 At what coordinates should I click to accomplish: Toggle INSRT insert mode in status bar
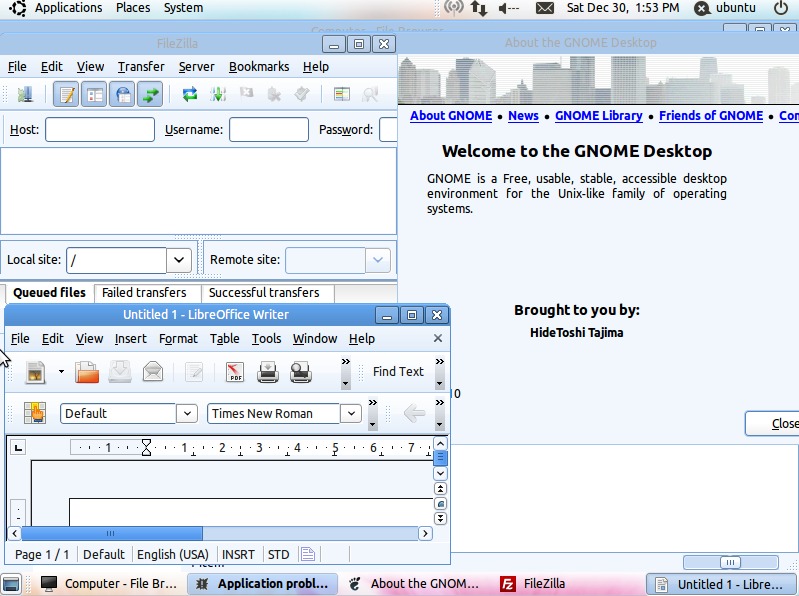click(238, 554)
